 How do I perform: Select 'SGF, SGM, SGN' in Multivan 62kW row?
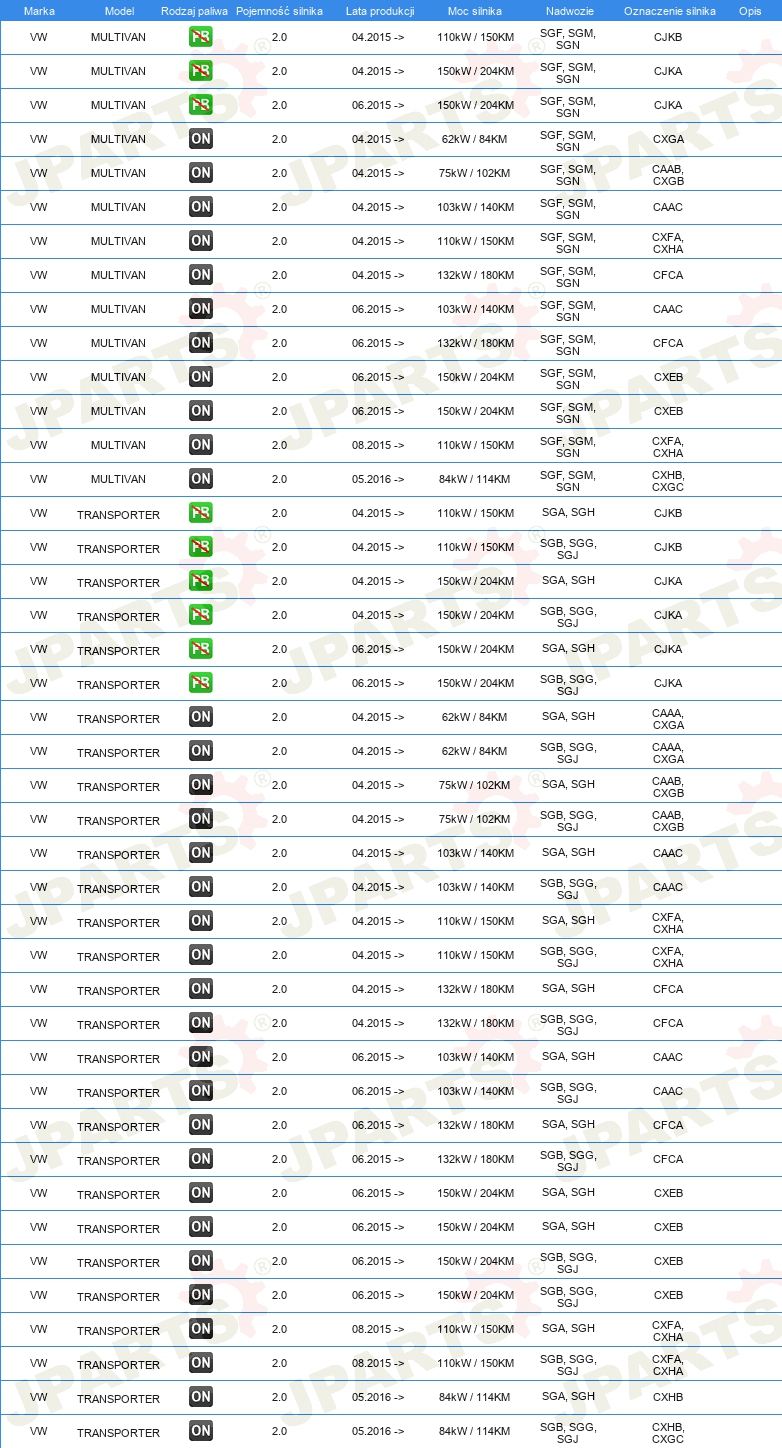(568, 140)
